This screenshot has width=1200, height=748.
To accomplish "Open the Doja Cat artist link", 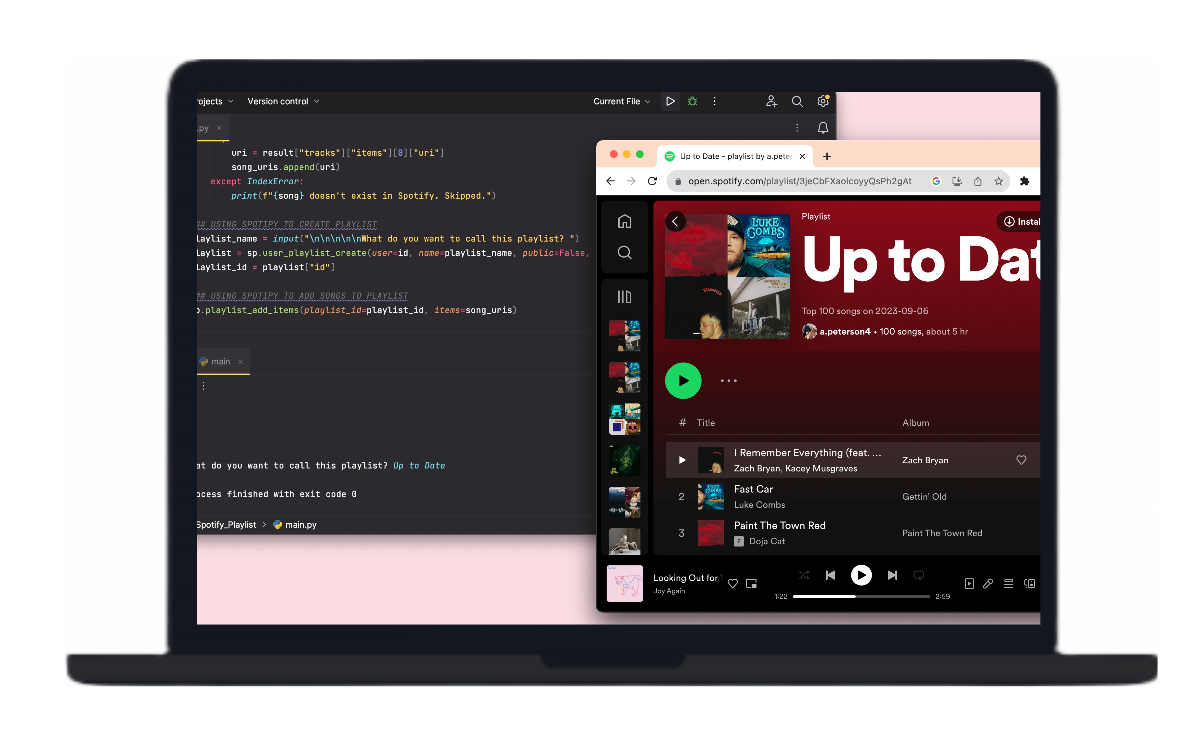I will pyautogui.click(x=767, y=541).
